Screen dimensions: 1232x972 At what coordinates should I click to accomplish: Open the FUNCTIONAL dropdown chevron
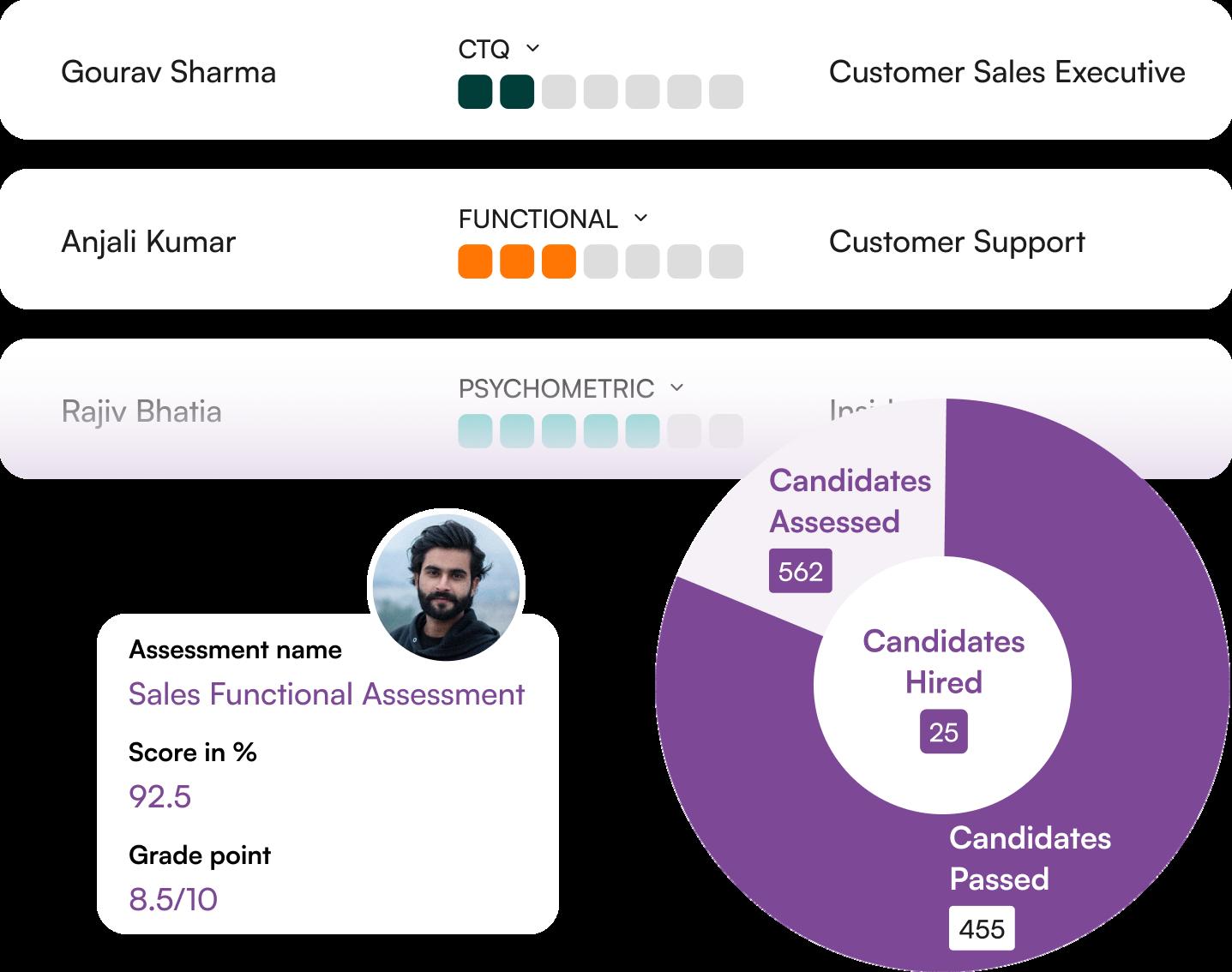tap(640, 218)
